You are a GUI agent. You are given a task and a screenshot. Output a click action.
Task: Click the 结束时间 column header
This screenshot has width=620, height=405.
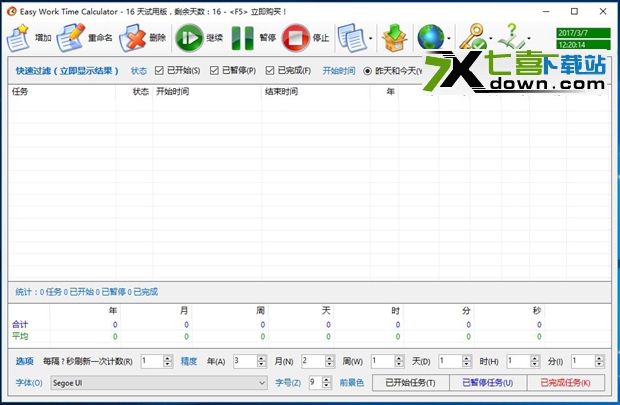click(316, 92)
